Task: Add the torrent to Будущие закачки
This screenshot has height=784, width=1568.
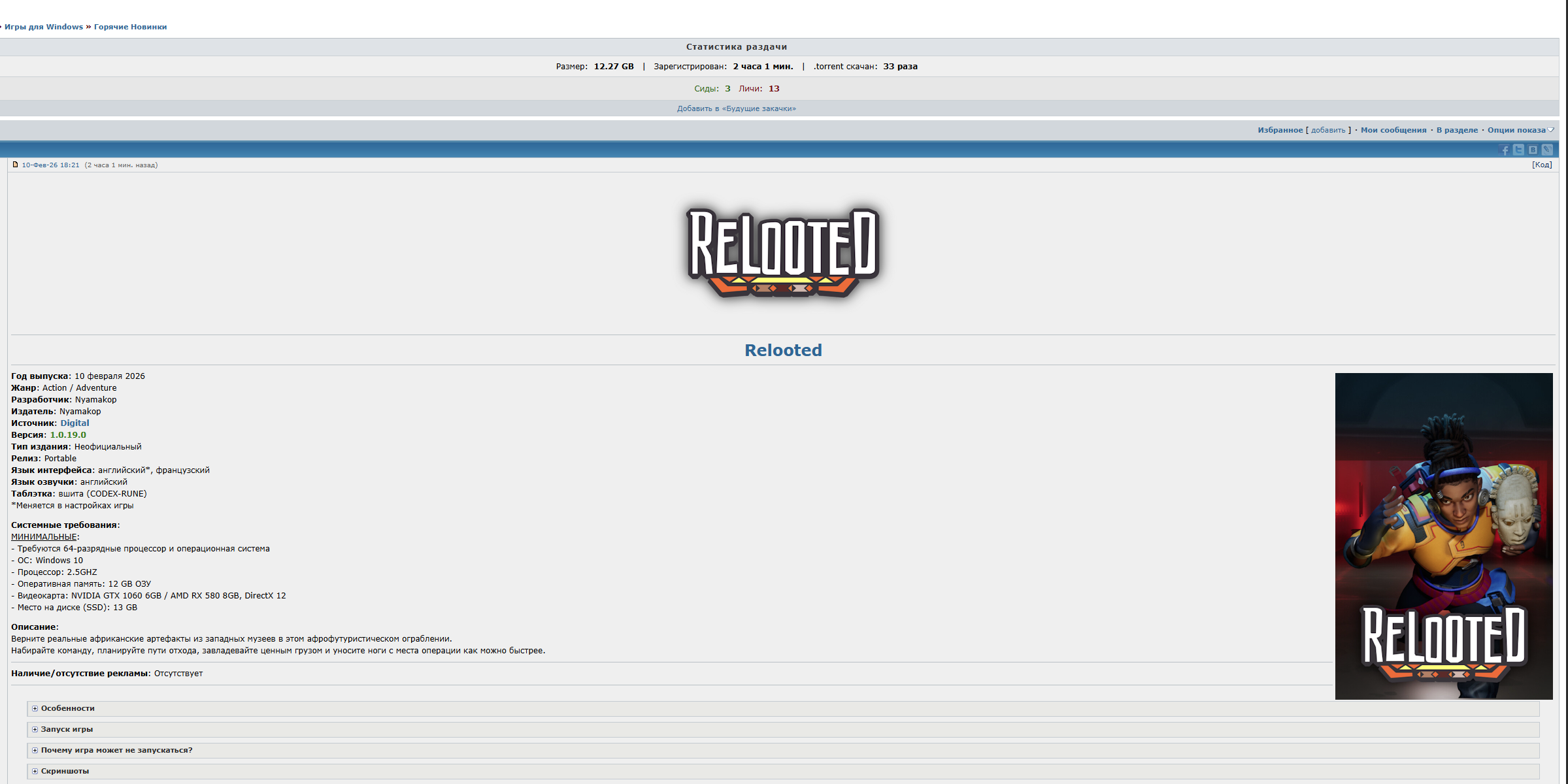Action: pos(736,108)
